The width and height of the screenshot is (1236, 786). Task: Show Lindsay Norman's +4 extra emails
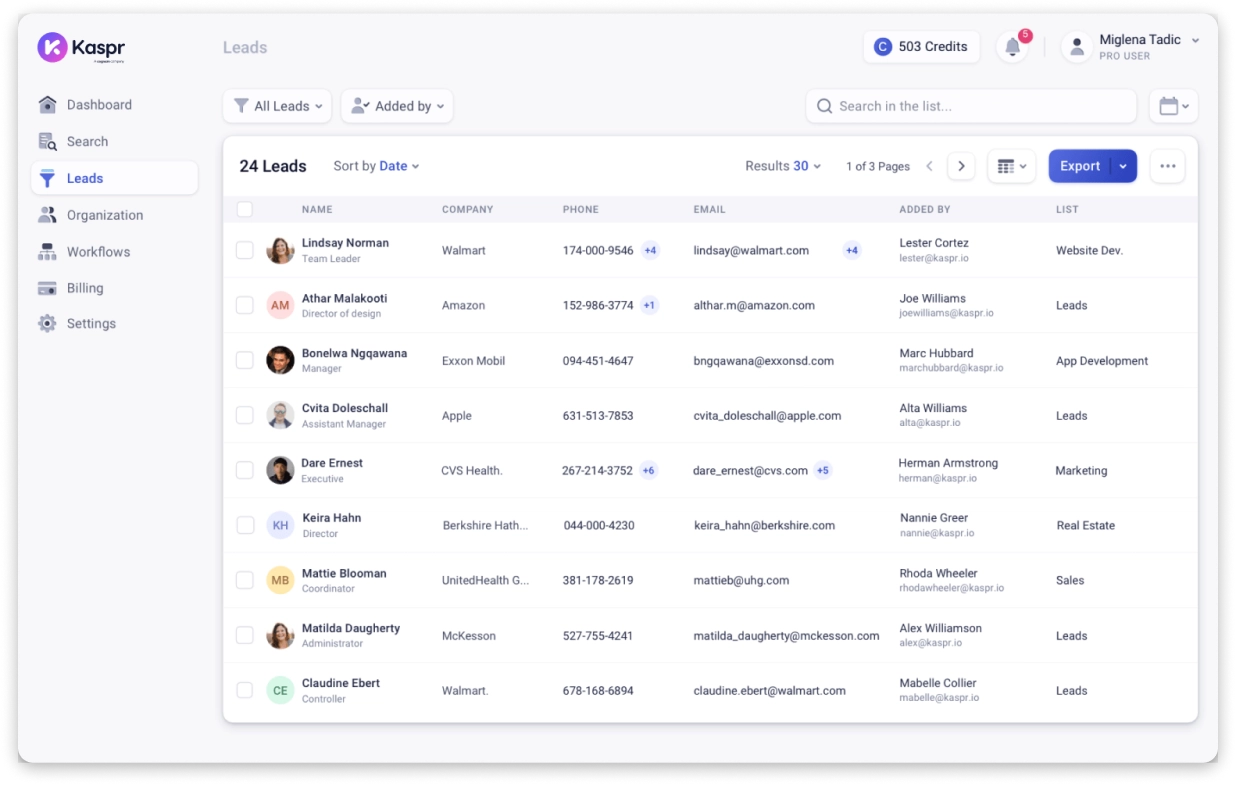[x=852, y=251]
